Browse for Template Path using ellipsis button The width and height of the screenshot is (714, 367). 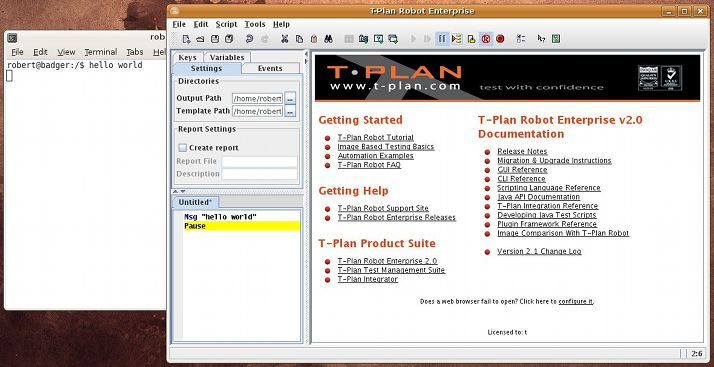(290, 111)
